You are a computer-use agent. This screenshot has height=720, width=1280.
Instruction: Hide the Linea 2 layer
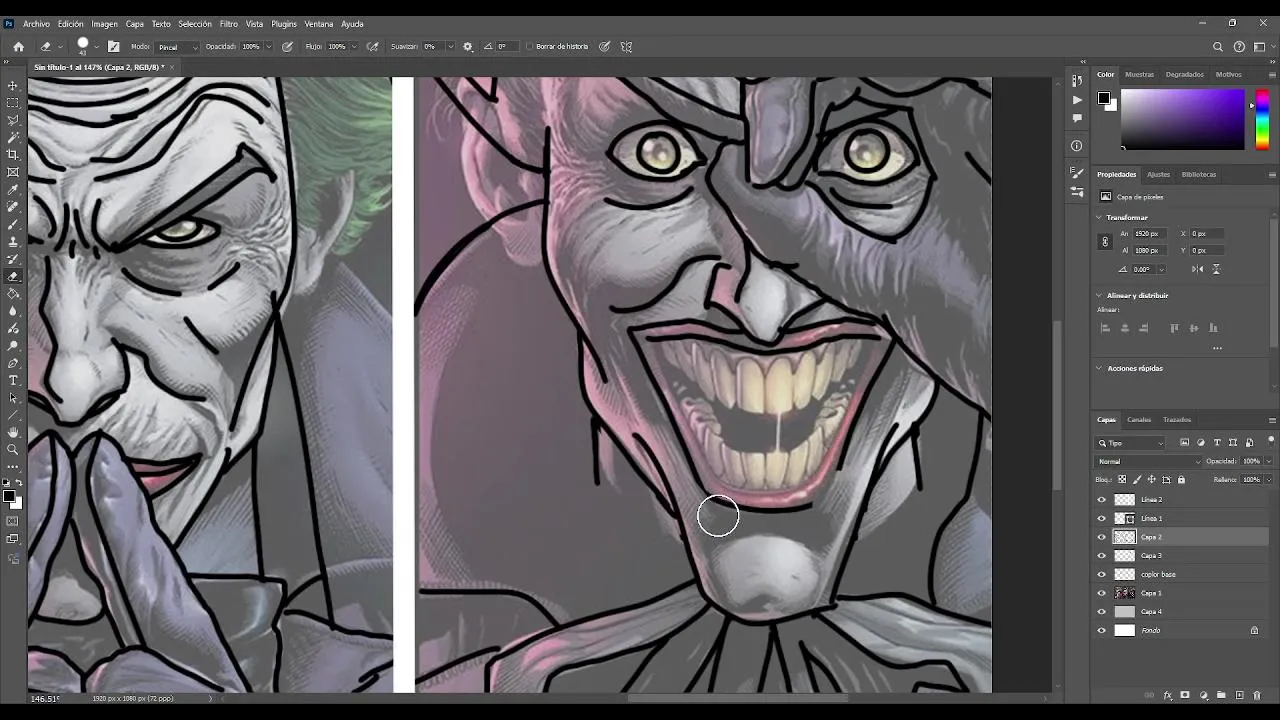(1102, 500)
